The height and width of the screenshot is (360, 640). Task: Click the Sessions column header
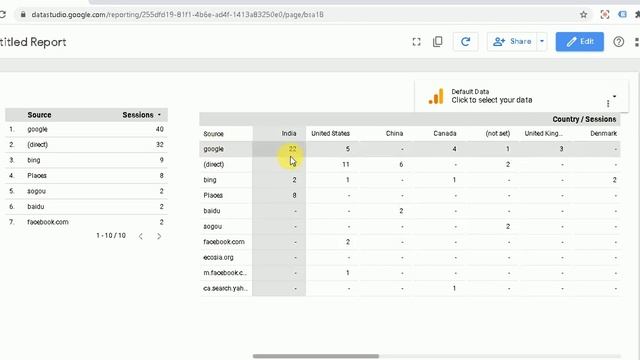[x=138, y=115]
